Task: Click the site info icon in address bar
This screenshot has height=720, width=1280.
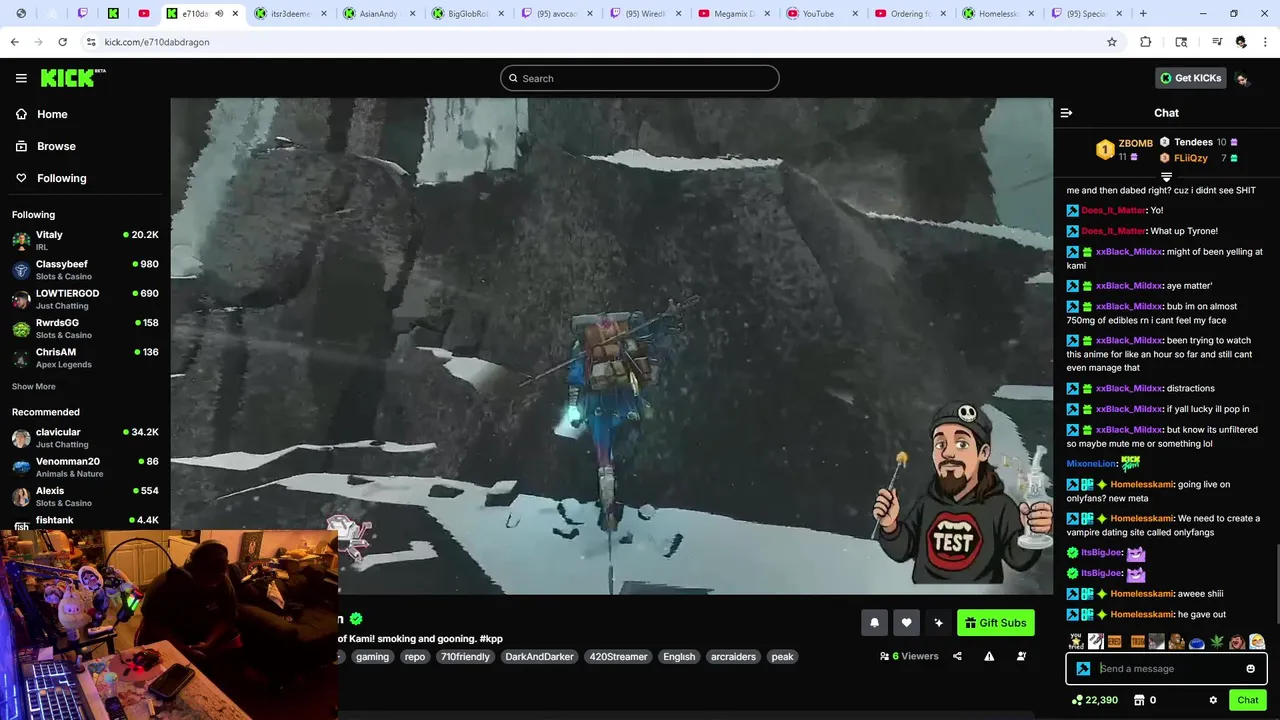Action: tap(91, 42)
